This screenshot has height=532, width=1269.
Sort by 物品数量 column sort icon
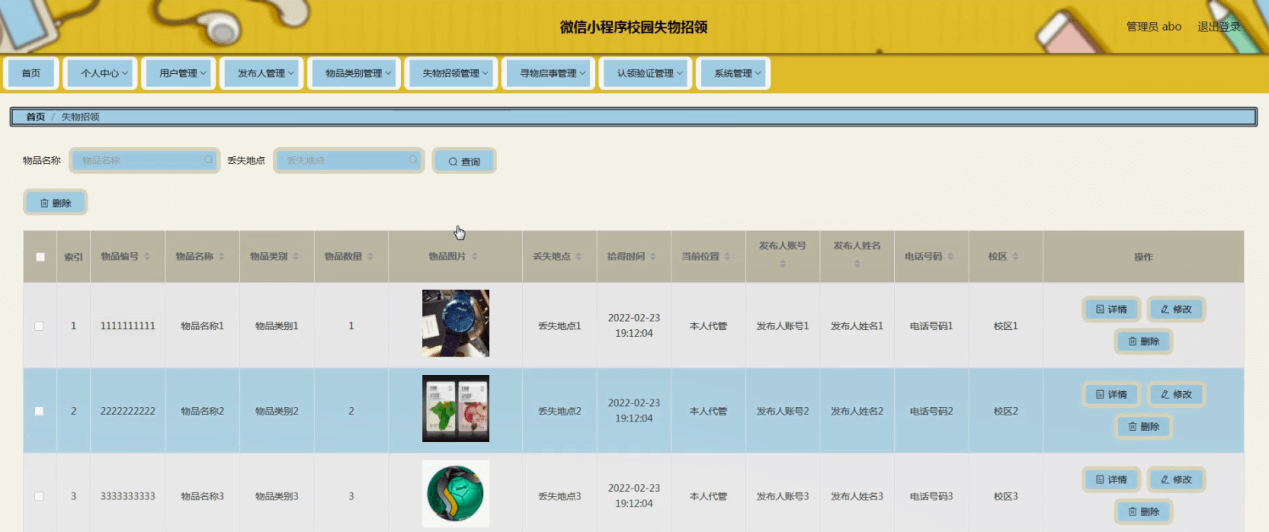coord(371,257)
